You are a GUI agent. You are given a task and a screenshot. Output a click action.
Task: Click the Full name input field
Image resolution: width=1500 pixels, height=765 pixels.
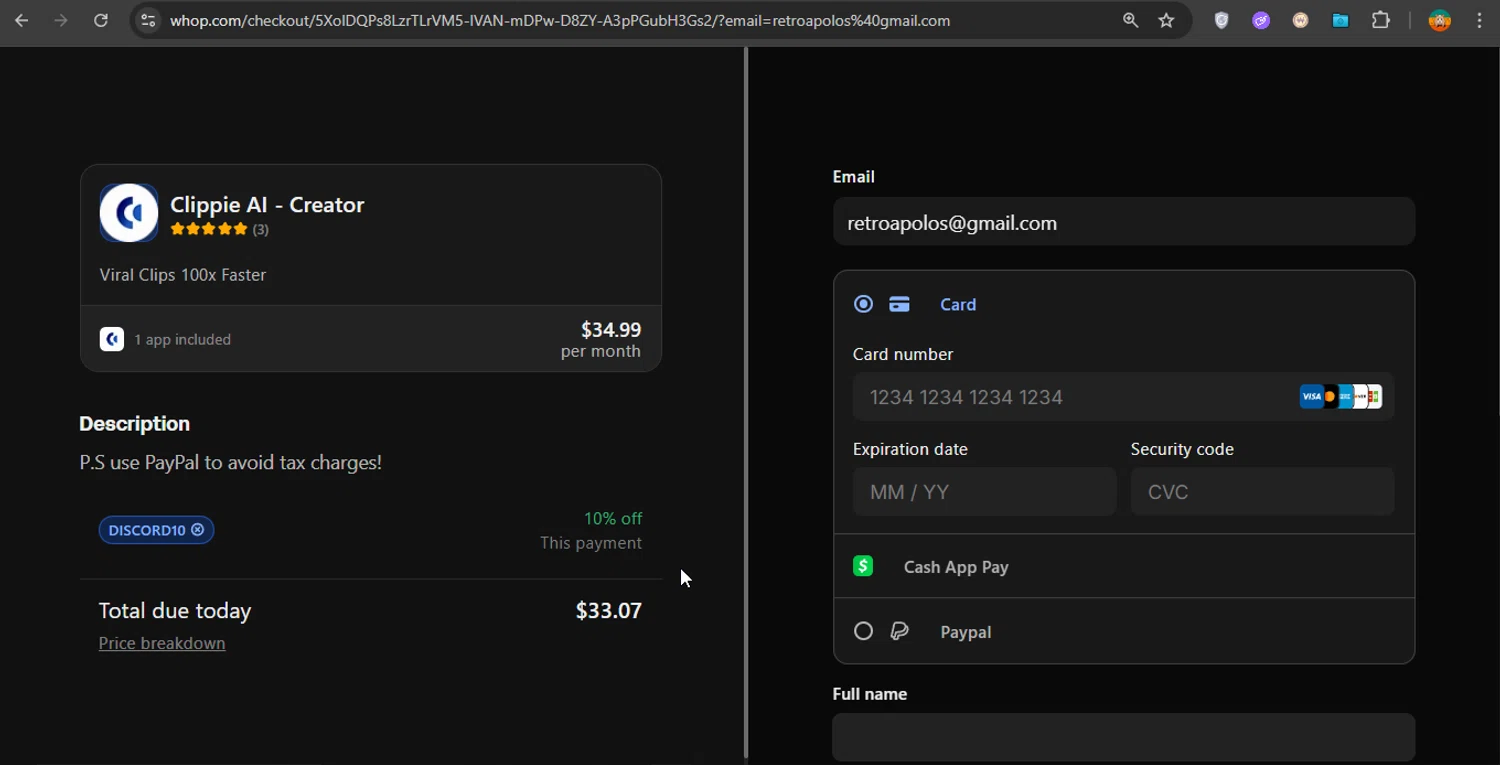[1124, 737]
